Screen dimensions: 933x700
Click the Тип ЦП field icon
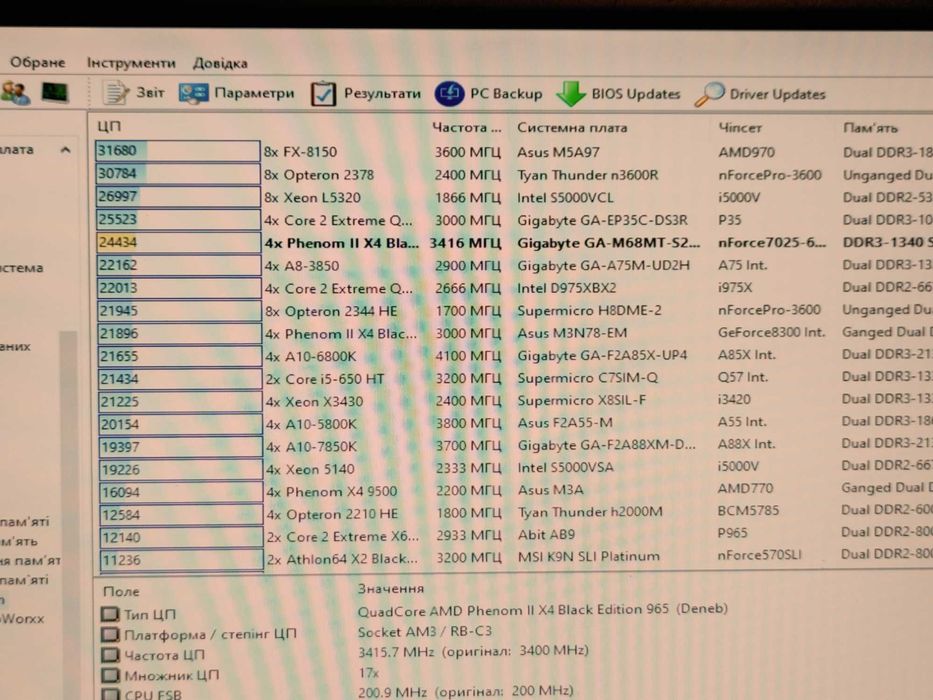(109, 614)
